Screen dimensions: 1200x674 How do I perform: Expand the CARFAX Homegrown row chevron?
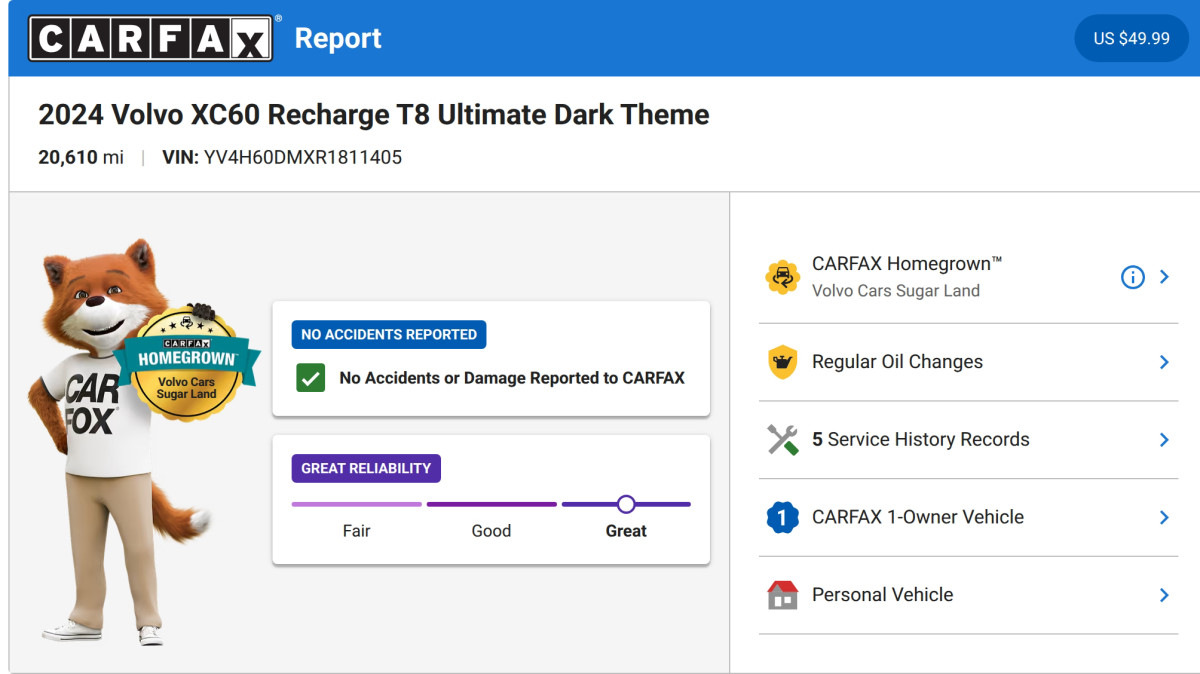1164,277
